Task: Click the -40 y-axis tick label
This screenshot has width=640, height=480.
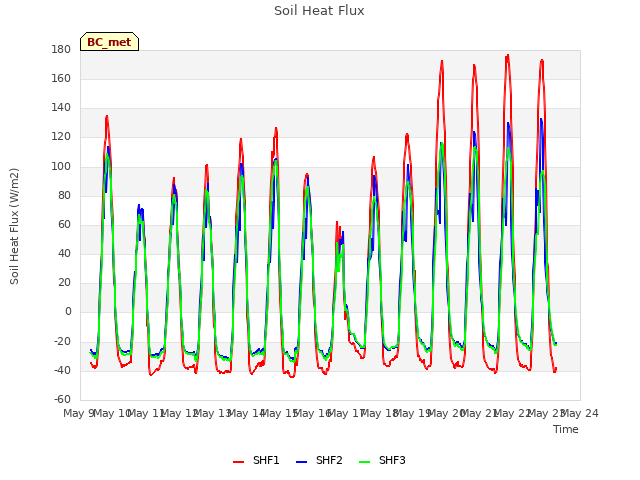Action: coord(62,371)
